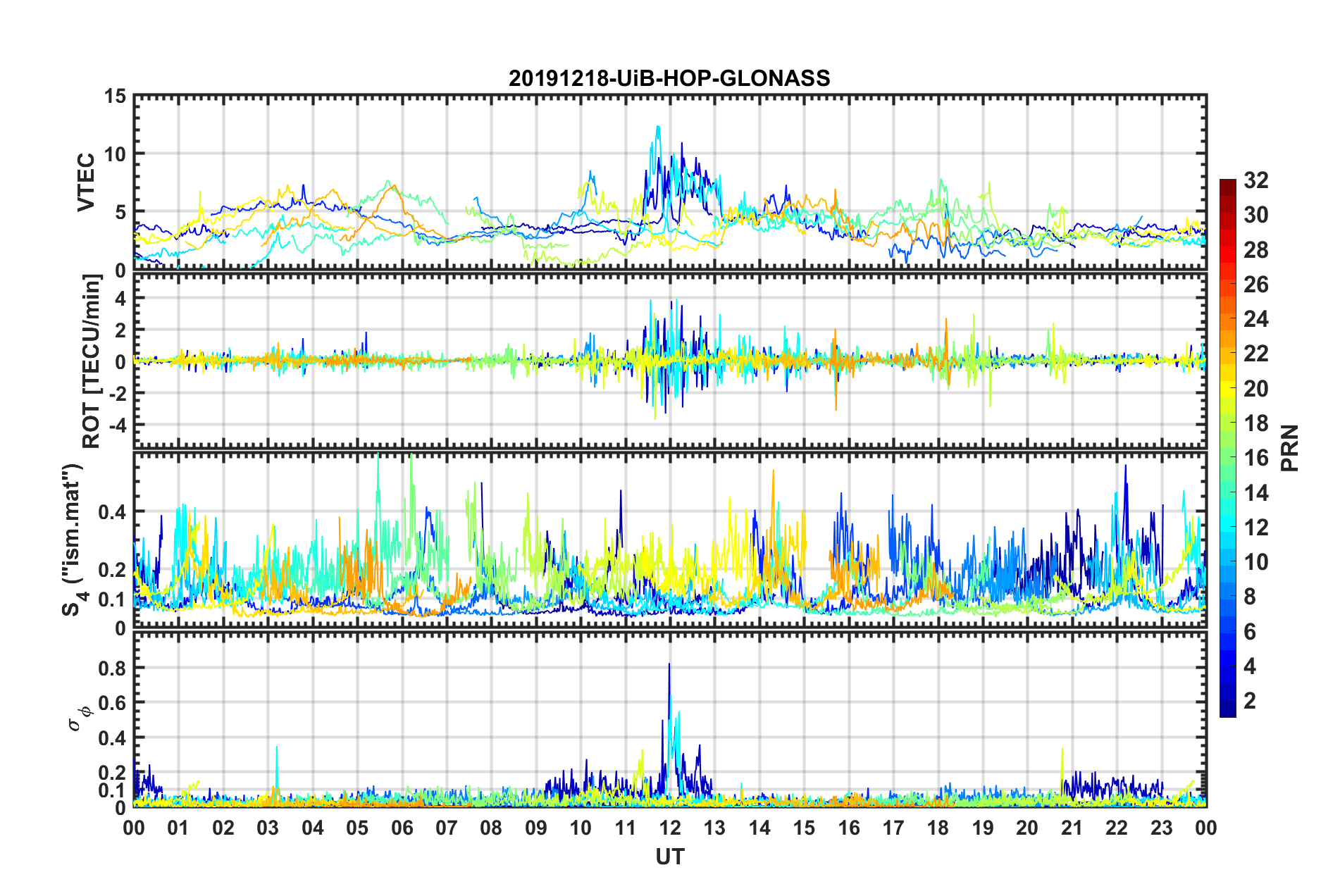Click colorbar tick label 32
This screenshot has height=896, width=1340.
click(1255, 180)
